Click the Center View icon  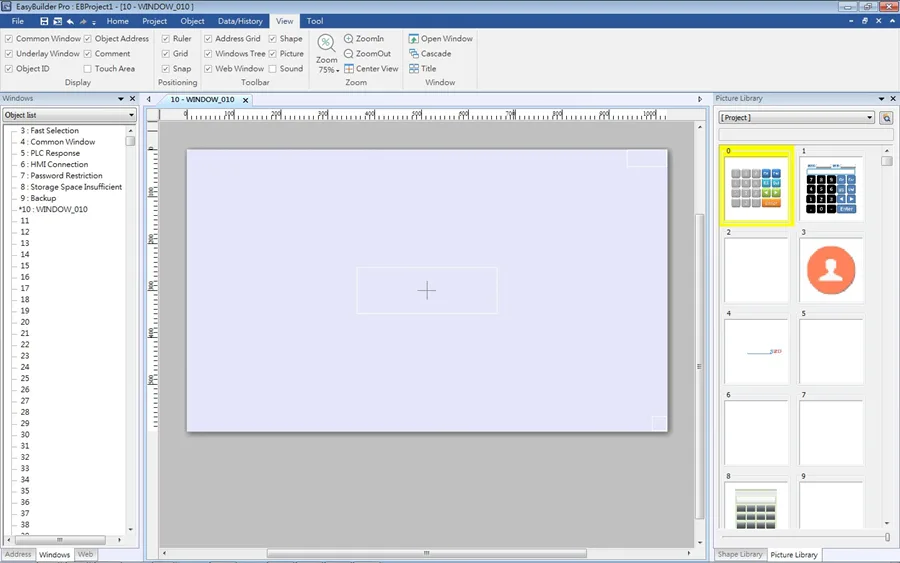tap(348, 68)
